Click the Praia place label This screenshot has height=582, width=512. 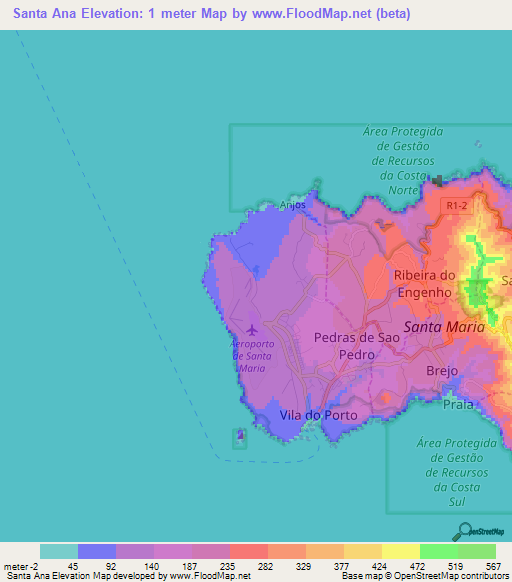(458, 405)
